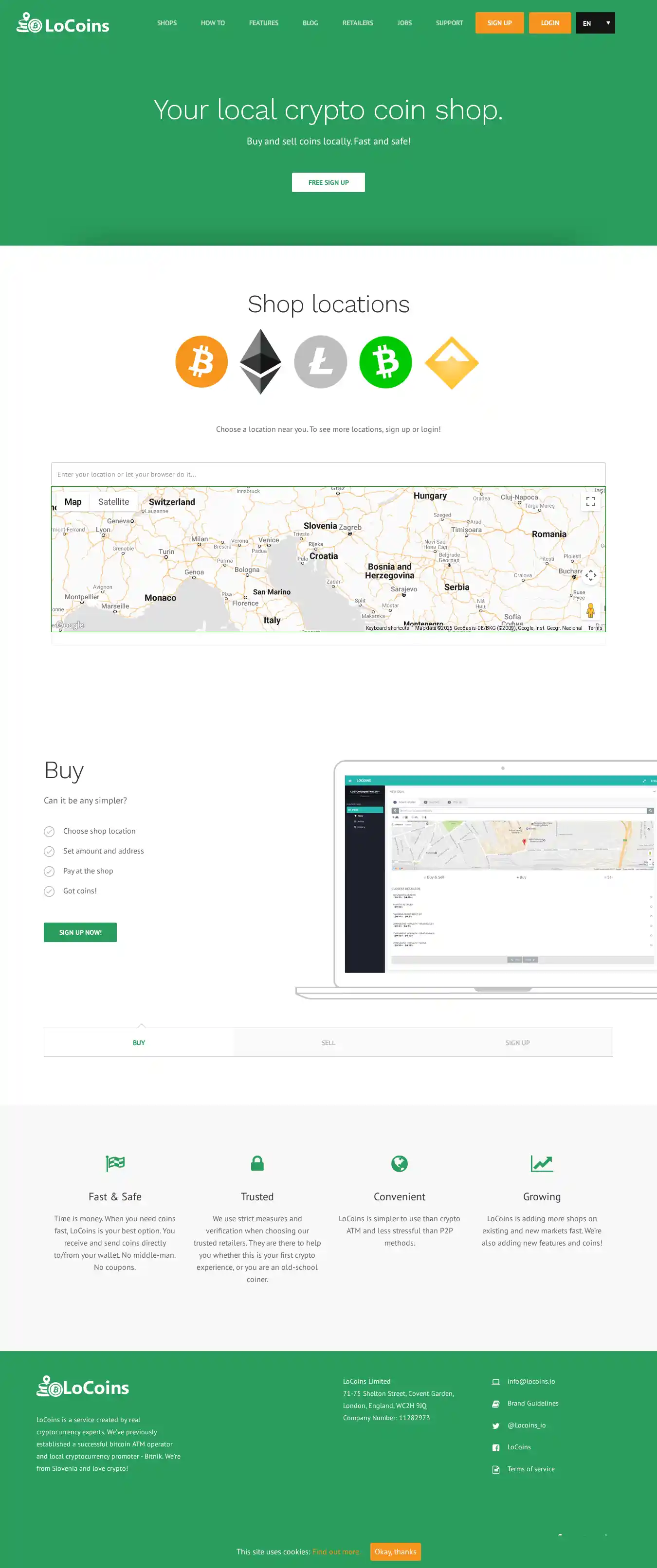
Task: Open the EN language dropdown
Action: click(595, 23)
